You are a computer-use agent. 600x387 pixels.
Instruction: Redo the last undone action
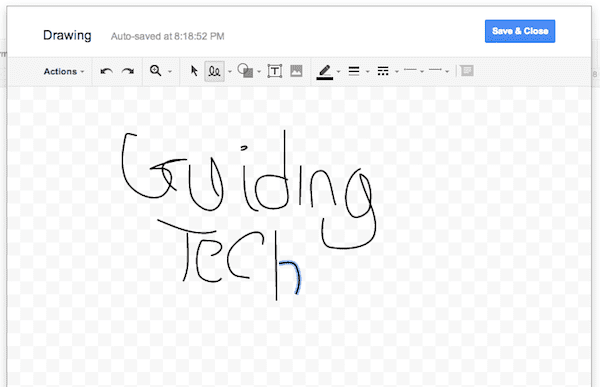127,71
